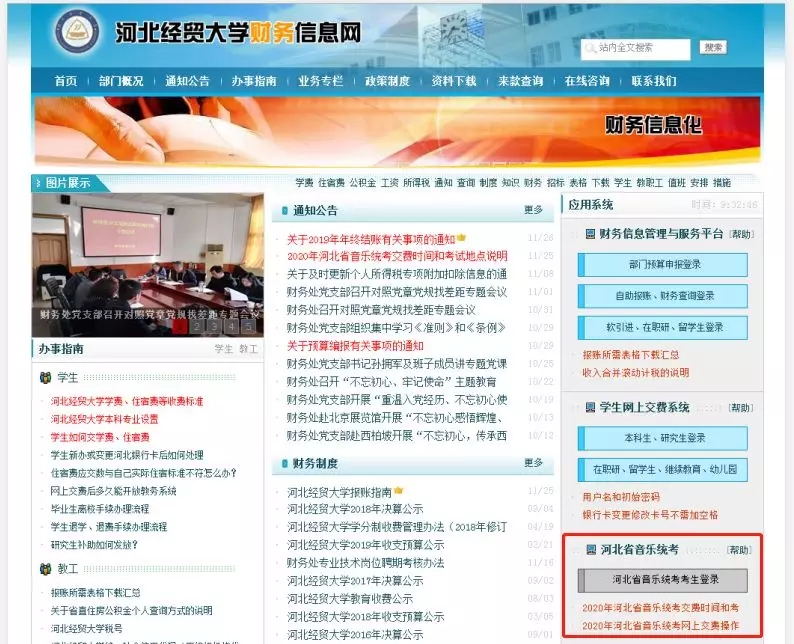Image resolution: width=794 pixels, height=644 pixels.
Task: Click 本科生、研究生登录 button
Action: click(663, 438)
